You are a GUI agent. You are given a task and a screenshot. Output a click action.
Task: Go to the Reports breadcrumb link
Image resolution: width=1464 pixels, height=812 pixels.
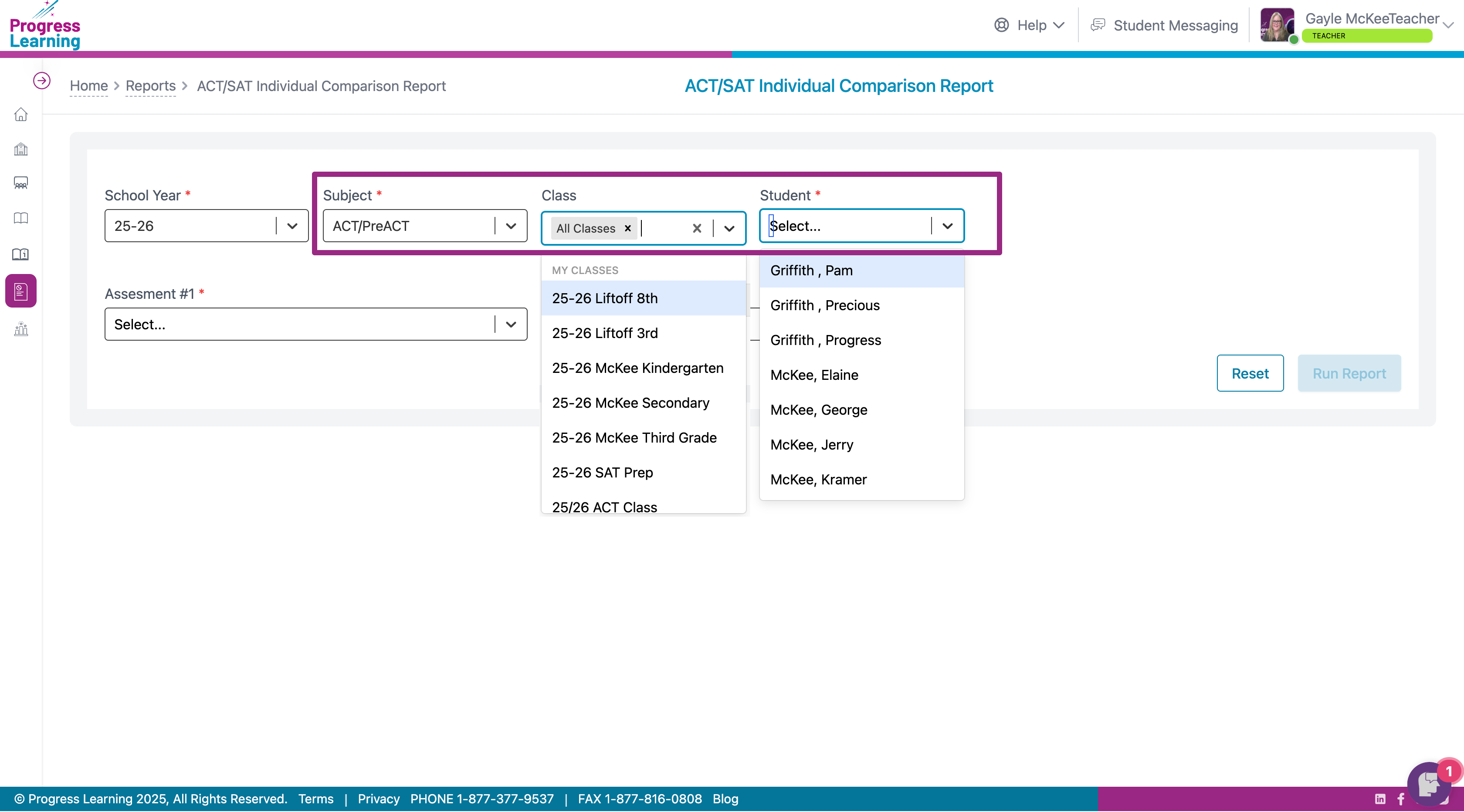click(150, 86)
